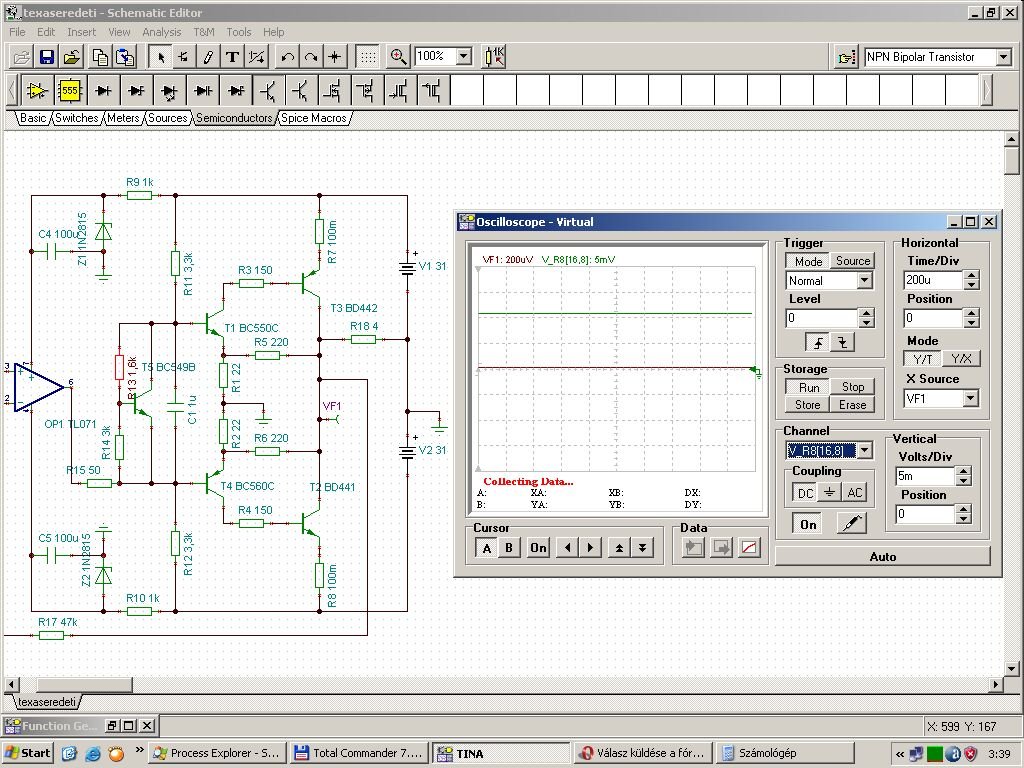Switch horizontal mode to Y/X
The height and width of the screenshot is (768, 1024).
[x=961, y=358]
